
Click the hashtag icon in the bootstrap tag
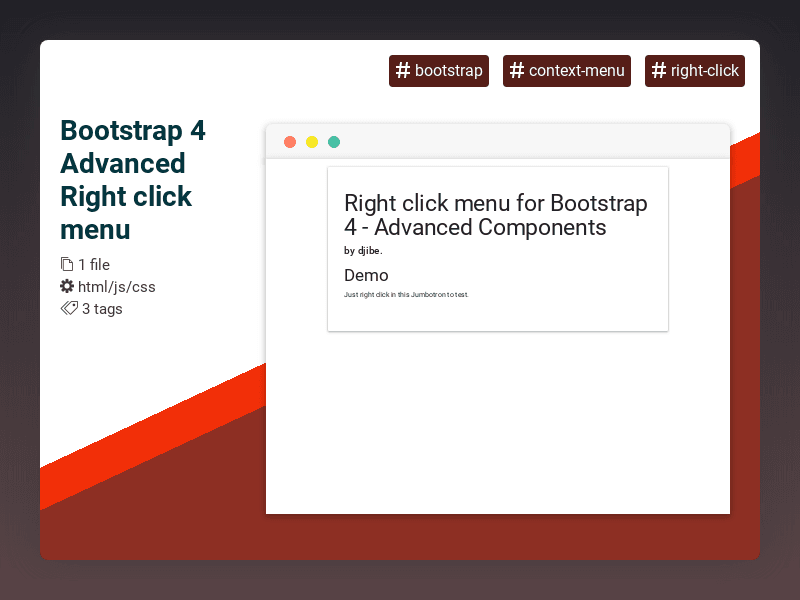[403, 71]
